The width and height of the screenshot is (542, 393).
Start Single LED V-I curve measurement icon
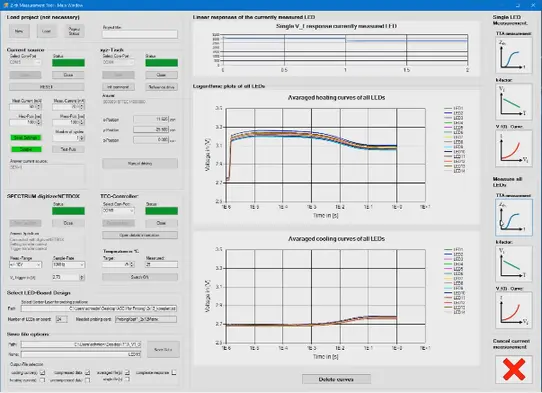click(514, 148)
